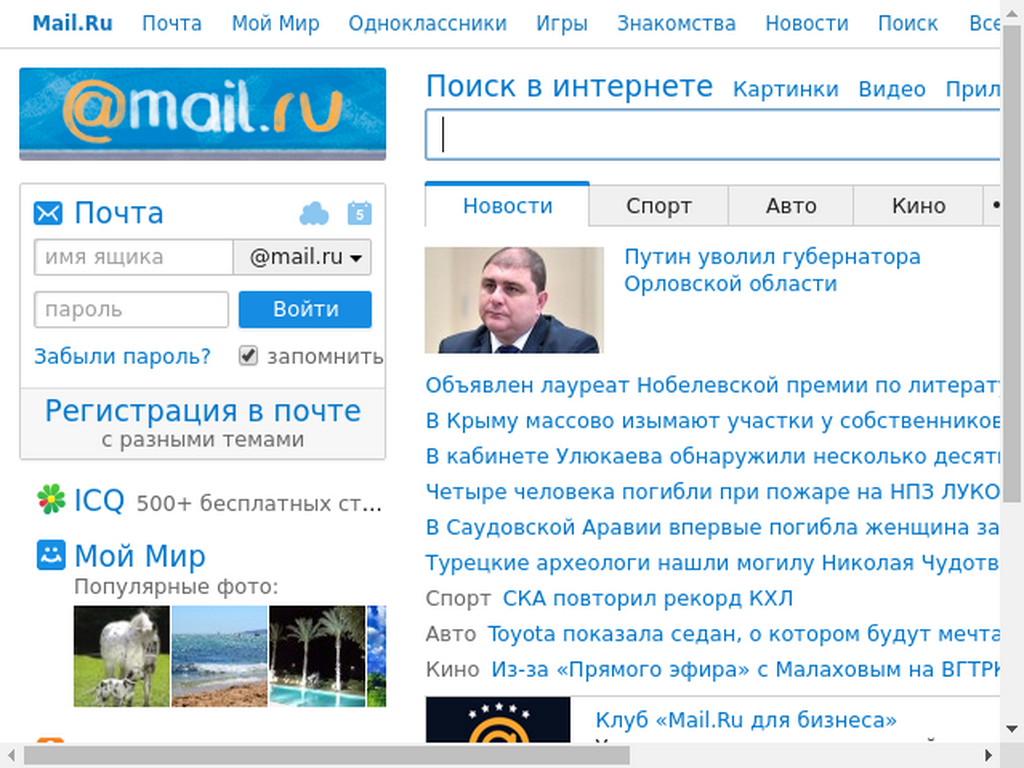This screenshot has height=768, width=1024.
Task: Switch to the Авто tab
Action: (791, 206)
